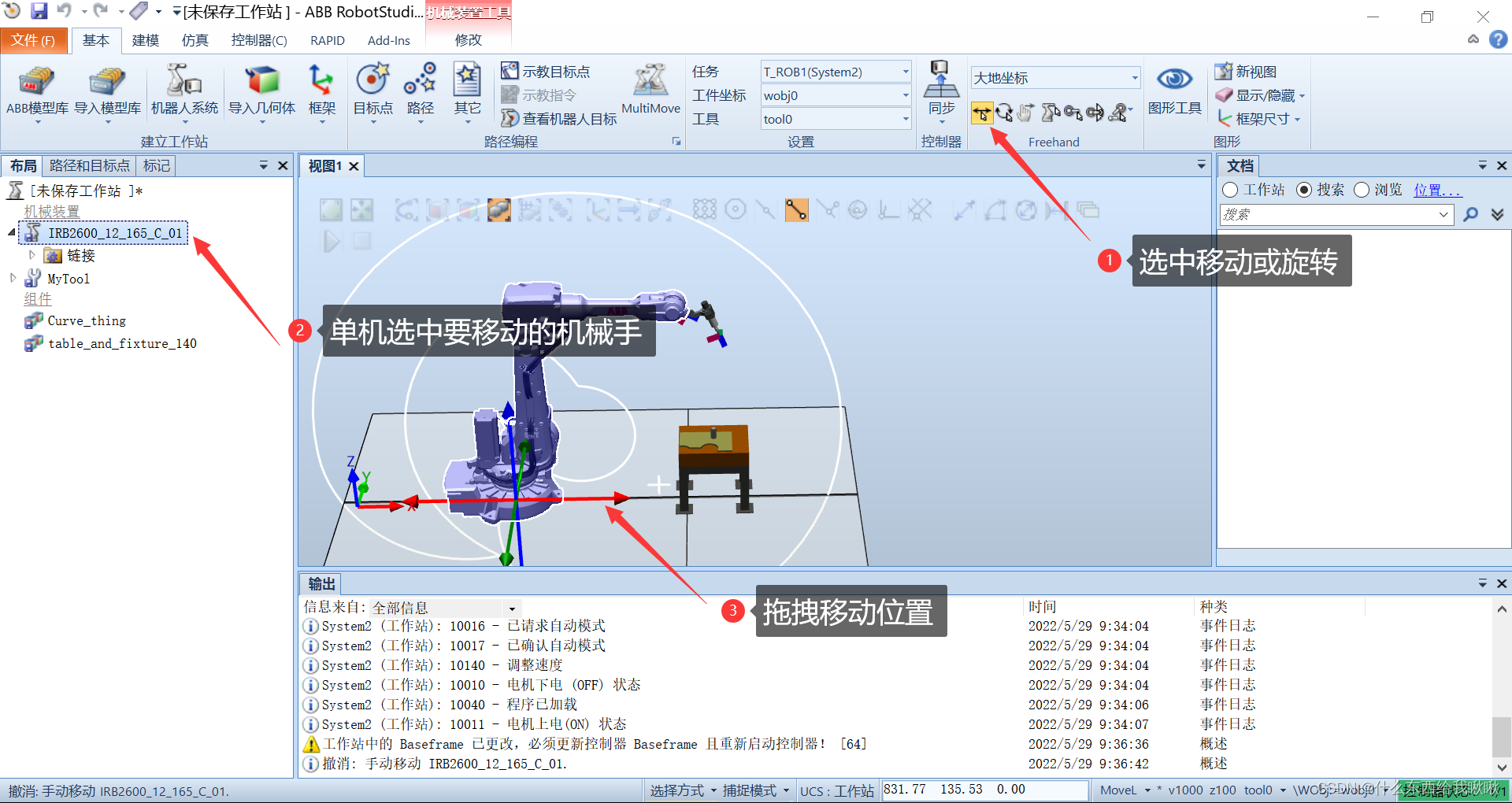The image size is (1512, 803).
Task: Click the 位置... link in the 文档 panel
Action: [1436, 190]
